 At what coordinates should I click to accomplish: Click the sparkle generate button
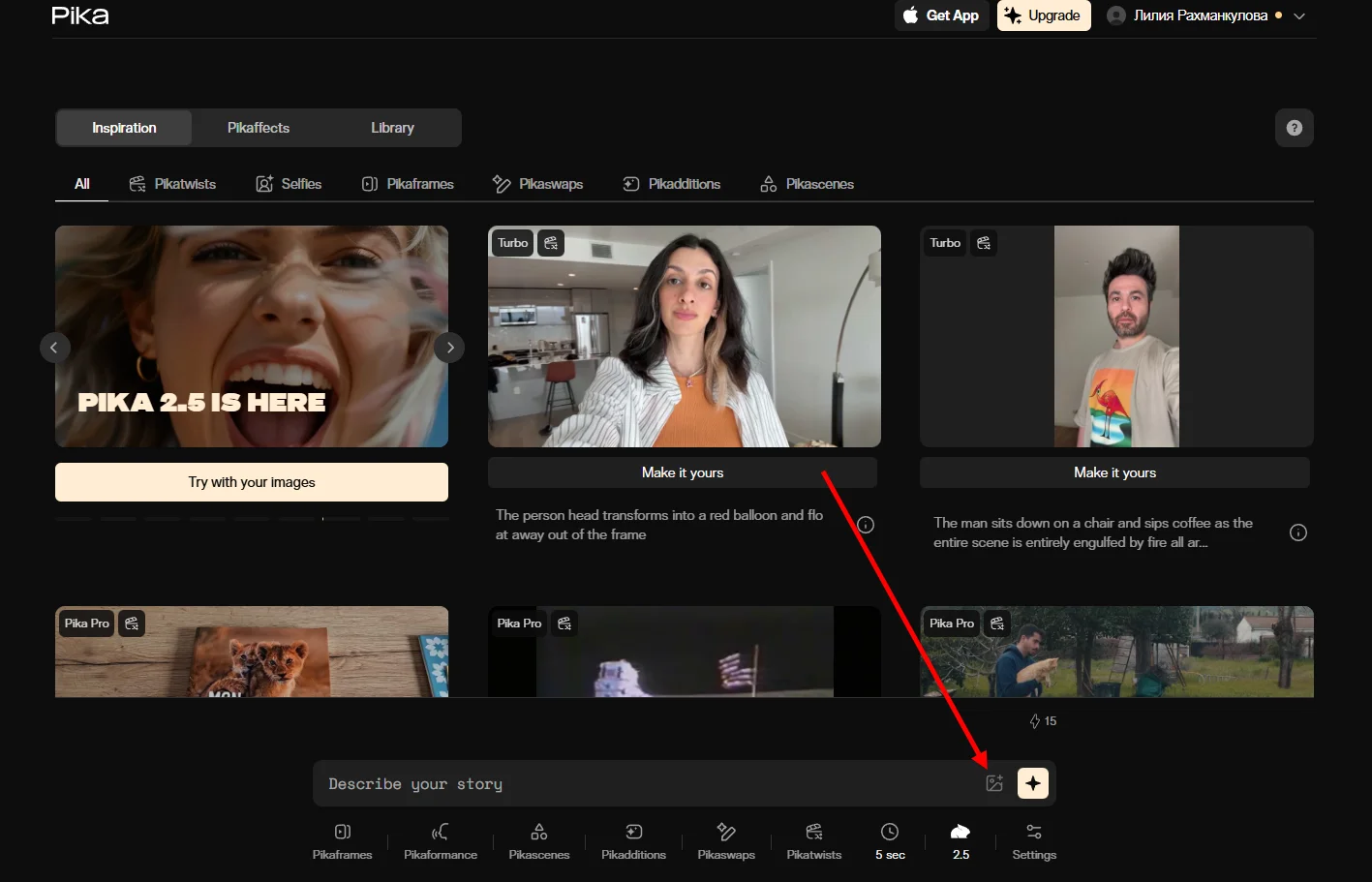tap(1033, 783)
